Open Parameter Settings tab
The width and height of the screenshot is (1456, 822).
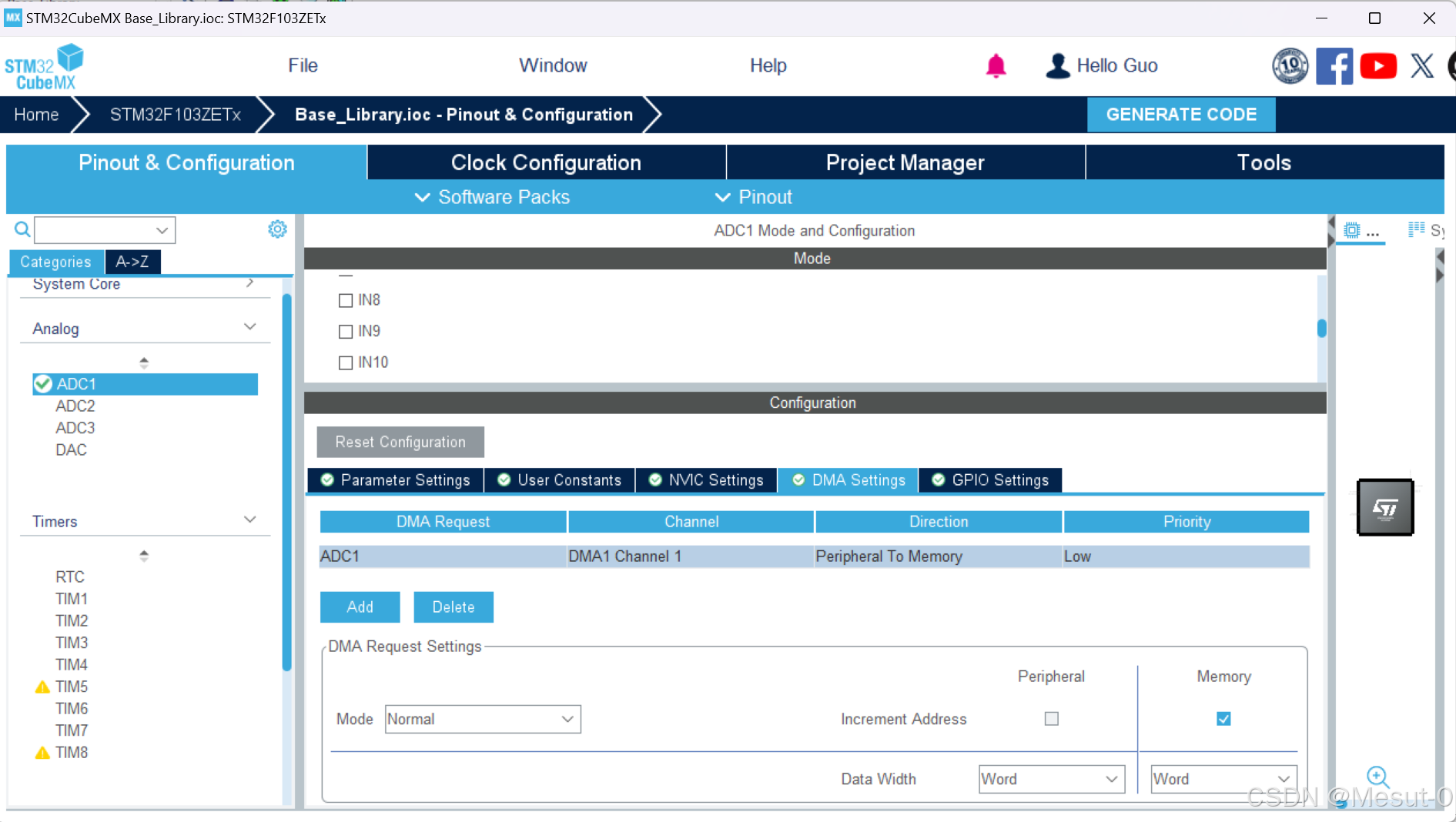(x=396, y=480)
